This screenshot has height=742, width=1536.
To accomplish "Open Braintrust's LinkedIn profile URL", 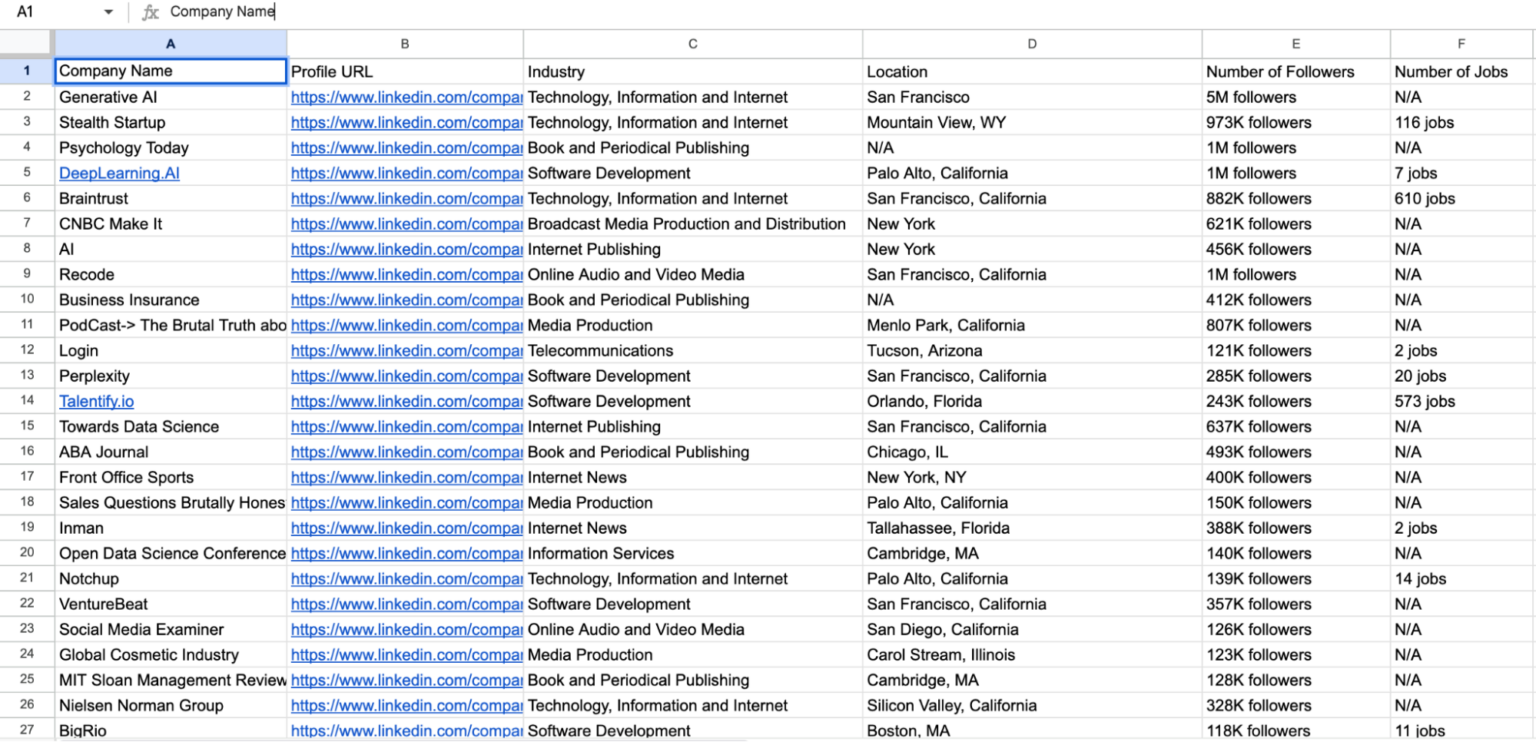I will tap(406, 198).
